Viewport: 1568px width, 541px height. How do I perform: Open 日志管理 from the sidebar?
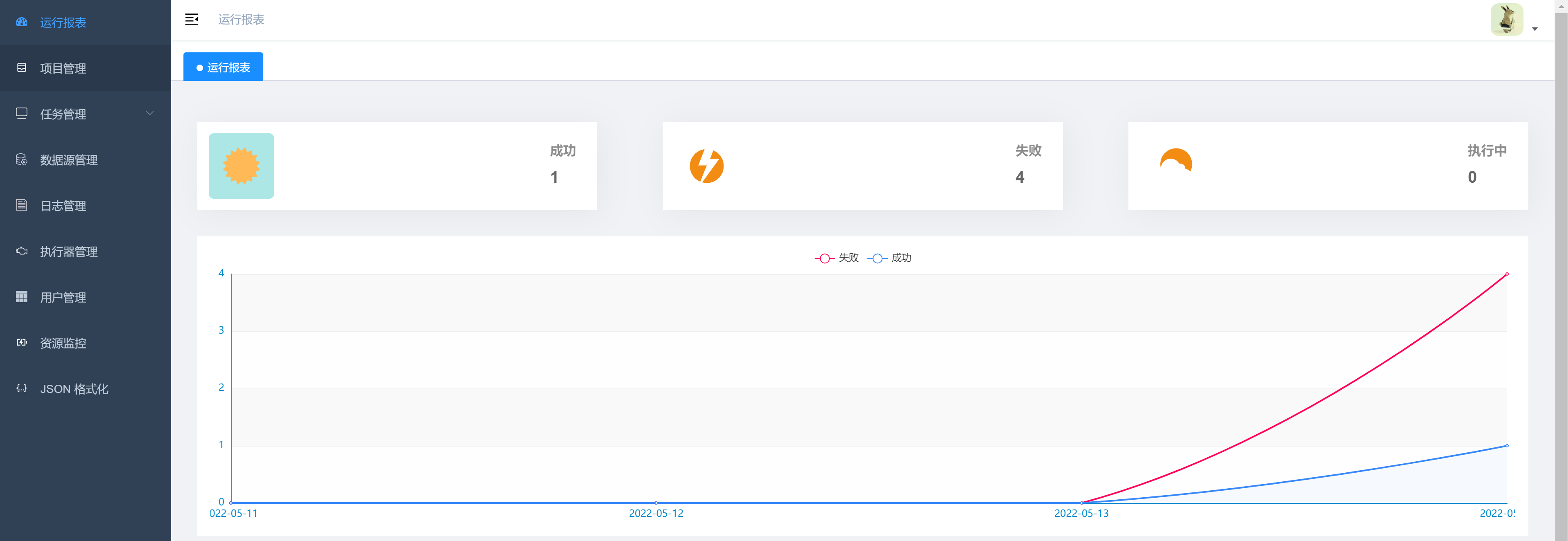pyautogui.click(x=63, y=206)
